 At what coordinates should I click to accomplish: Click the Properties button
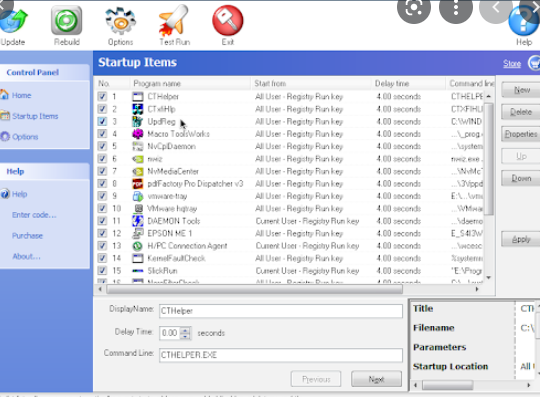coord(521,134)
